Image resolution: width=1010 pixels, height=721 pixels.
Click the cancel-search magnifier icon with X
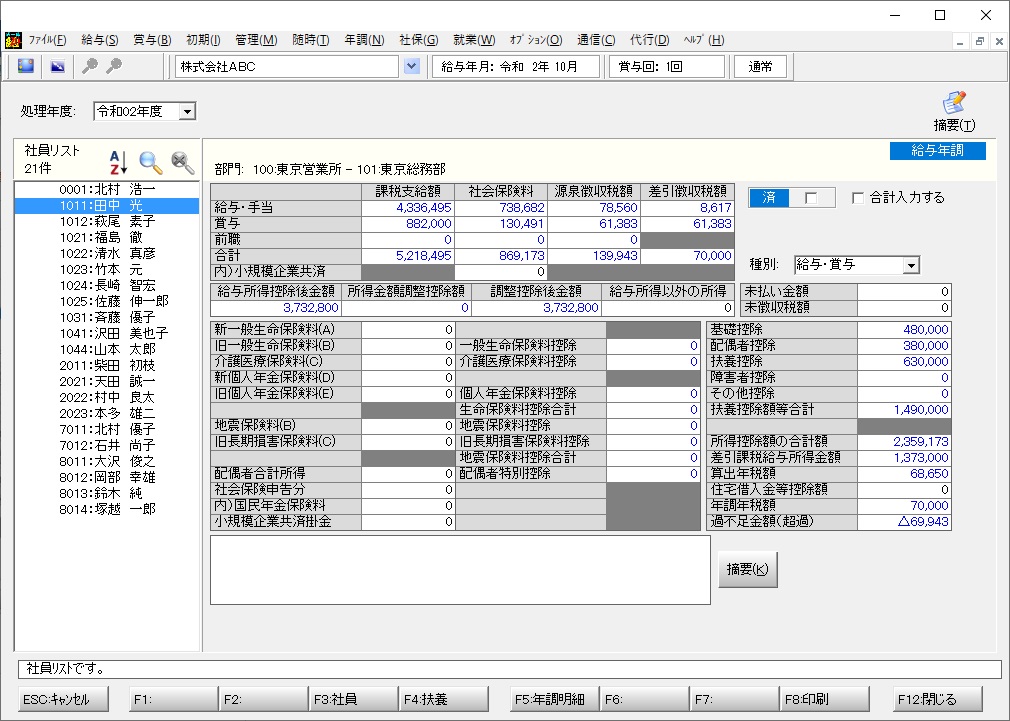[183, 162]
